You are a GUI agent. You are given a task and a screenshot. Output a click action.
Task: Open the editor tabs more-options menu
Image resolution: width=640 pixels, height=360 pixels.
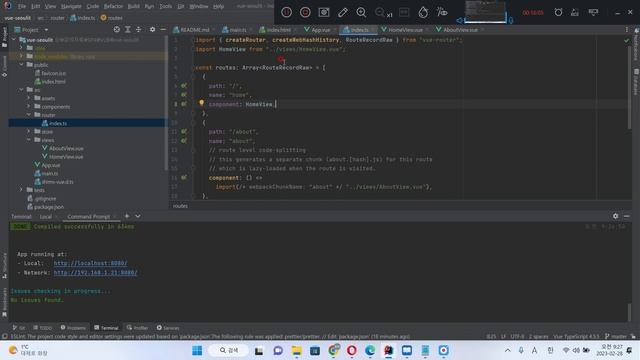627,29
